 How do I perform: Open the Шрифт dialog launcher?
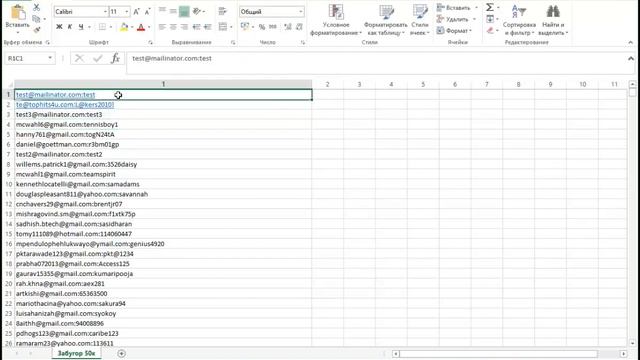coord(150,42)
